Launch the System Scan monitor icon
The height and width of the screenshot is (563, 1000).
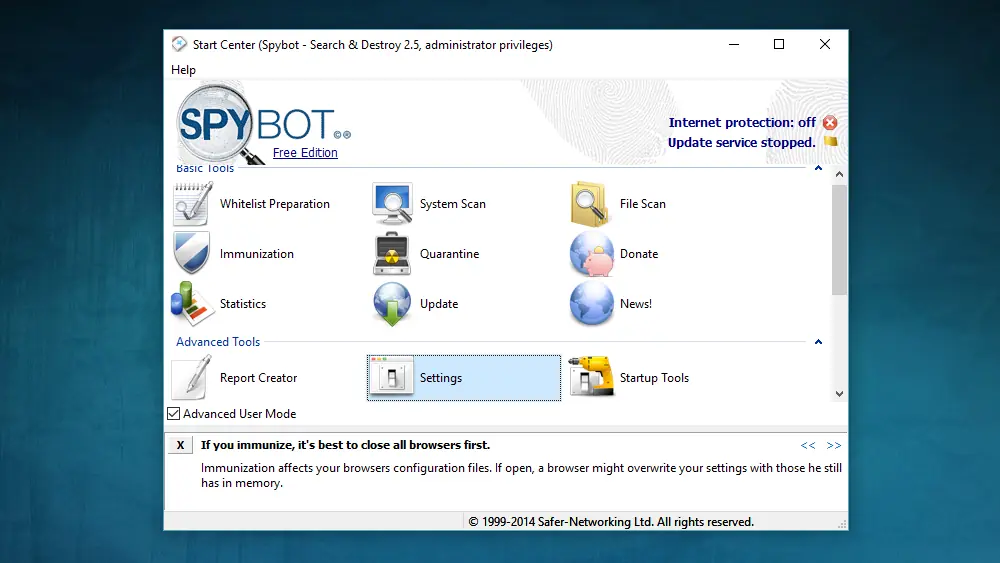392,203
